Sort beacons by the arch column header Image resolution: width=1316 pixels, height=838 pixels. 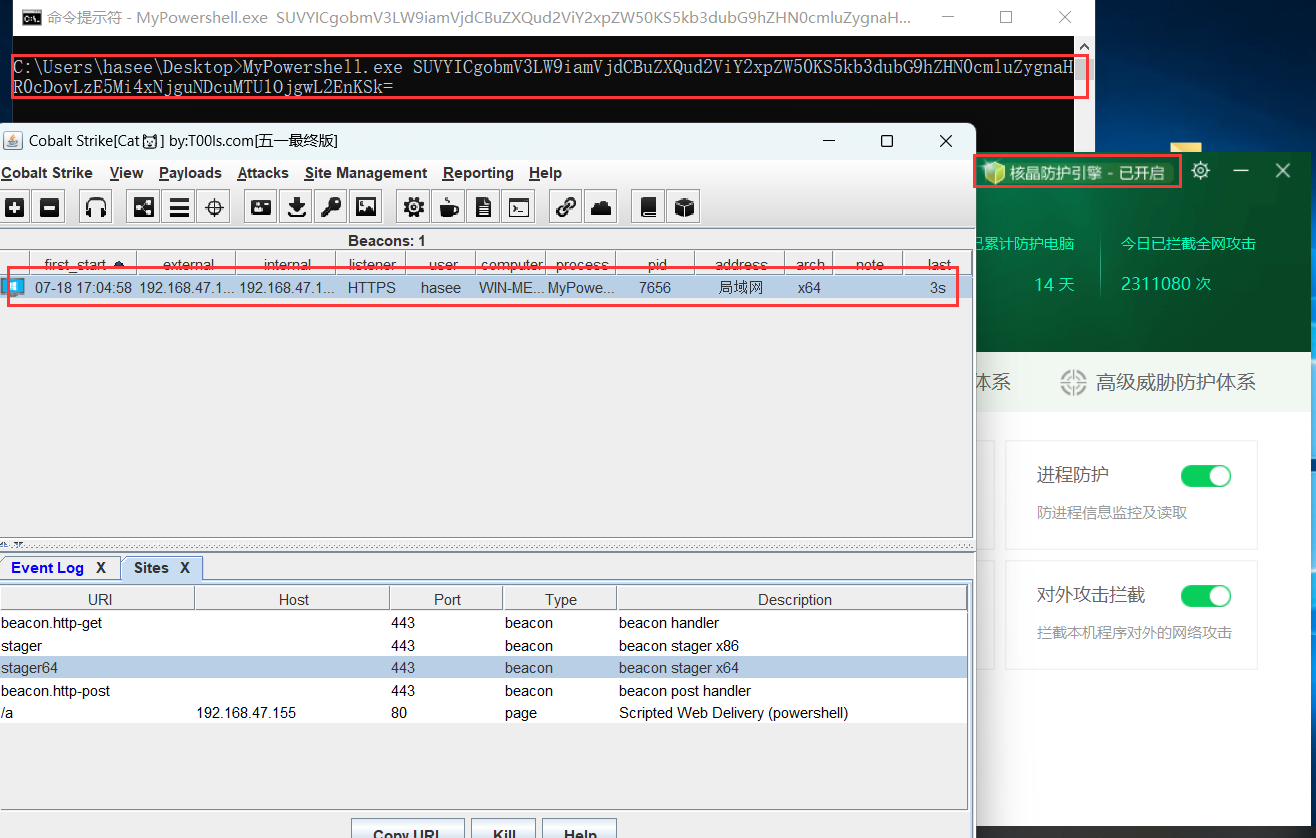[809, 264]
